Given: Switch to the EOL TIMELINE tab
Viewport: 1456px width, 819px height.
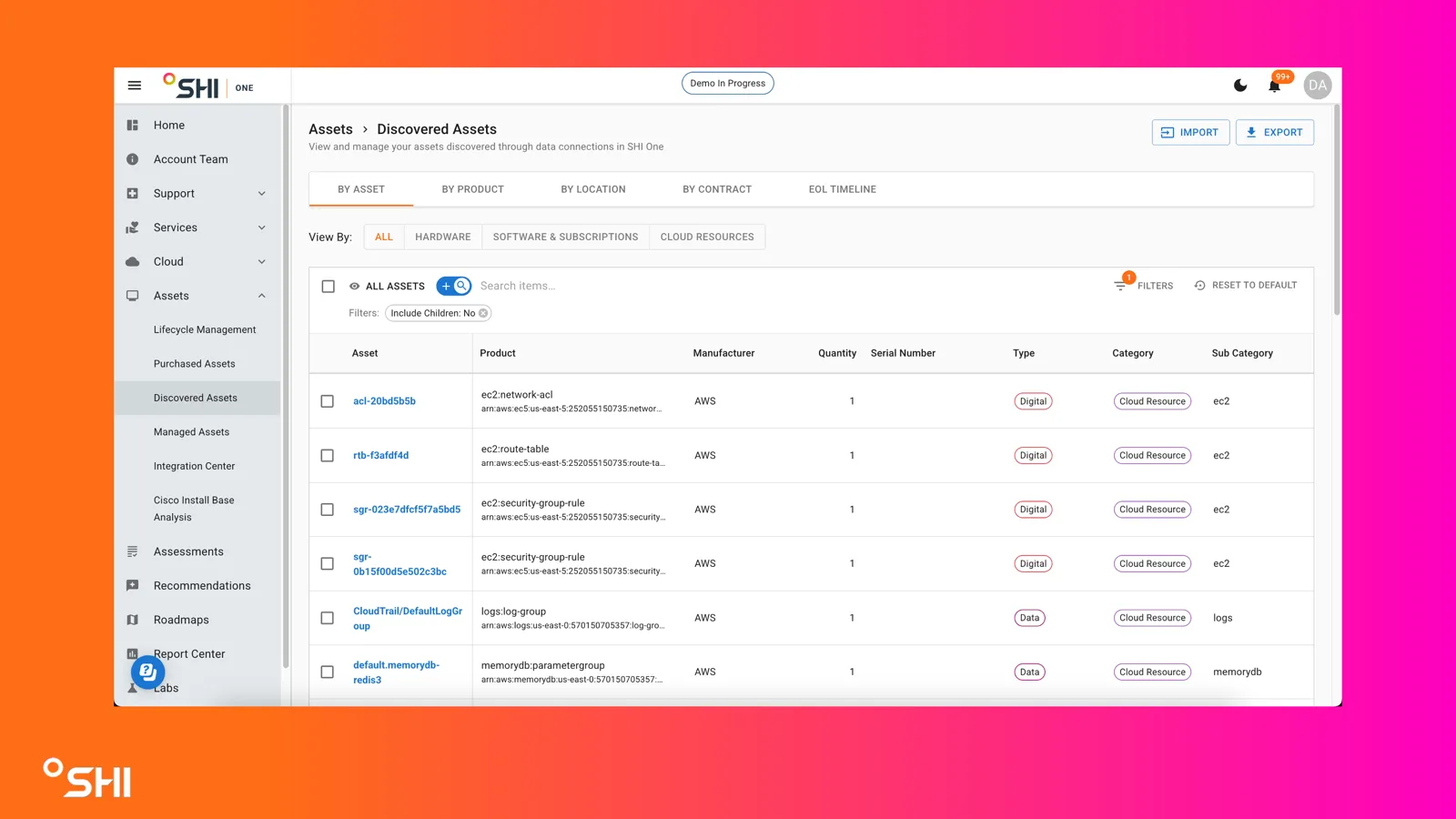Looking at the screenshot, I should [x=843, y=189].
